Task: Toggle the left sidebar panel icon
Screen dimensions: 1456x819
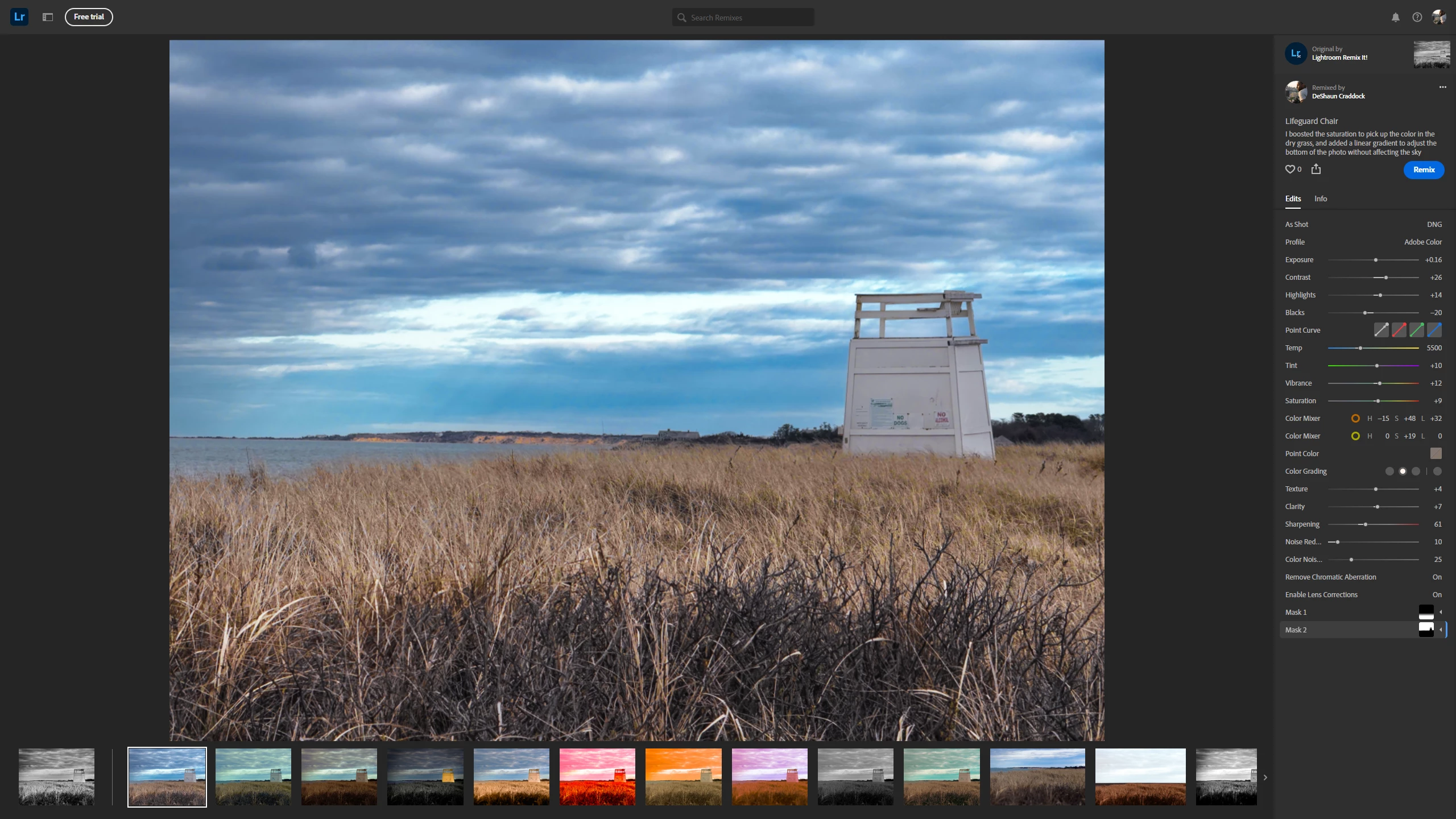Action: pos(48,17)
